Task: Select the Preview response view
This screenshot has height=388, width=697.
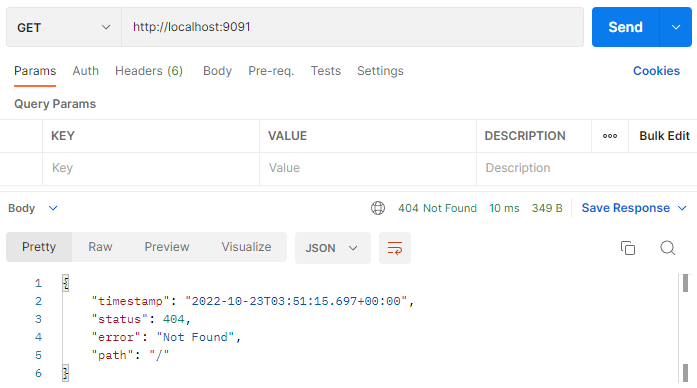Action: tap(167, 247)
